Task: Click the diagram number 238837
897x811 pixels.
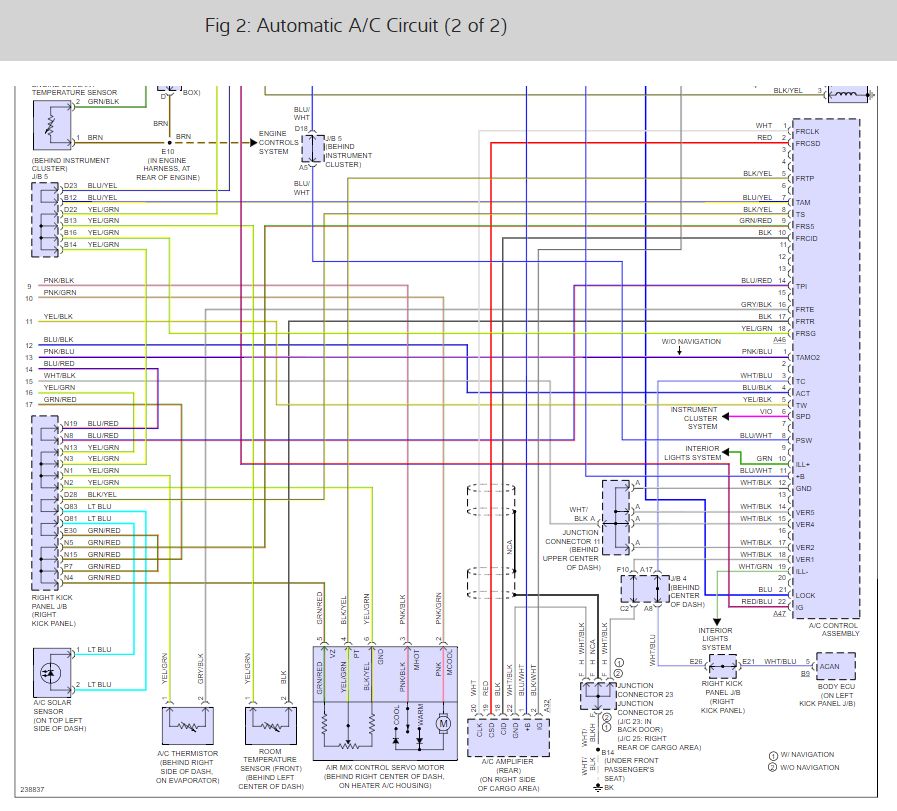Action: pos(33,789)
